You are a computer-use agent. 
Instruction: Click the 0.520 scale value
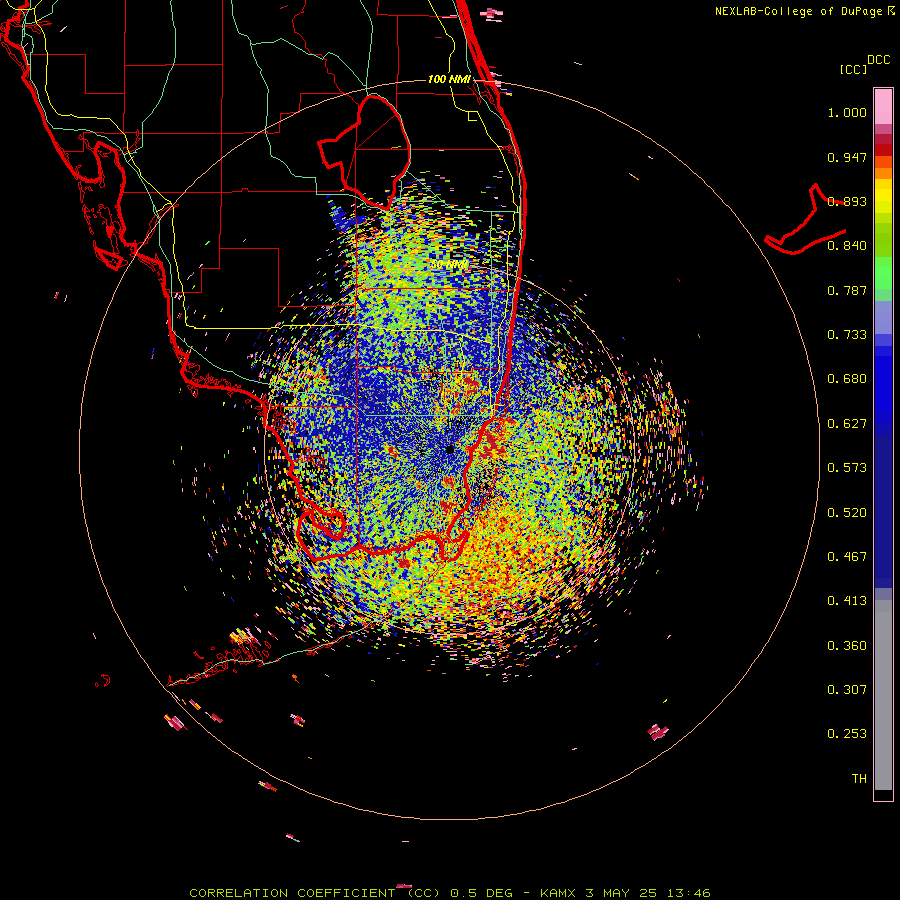click(x=847, y=513)
